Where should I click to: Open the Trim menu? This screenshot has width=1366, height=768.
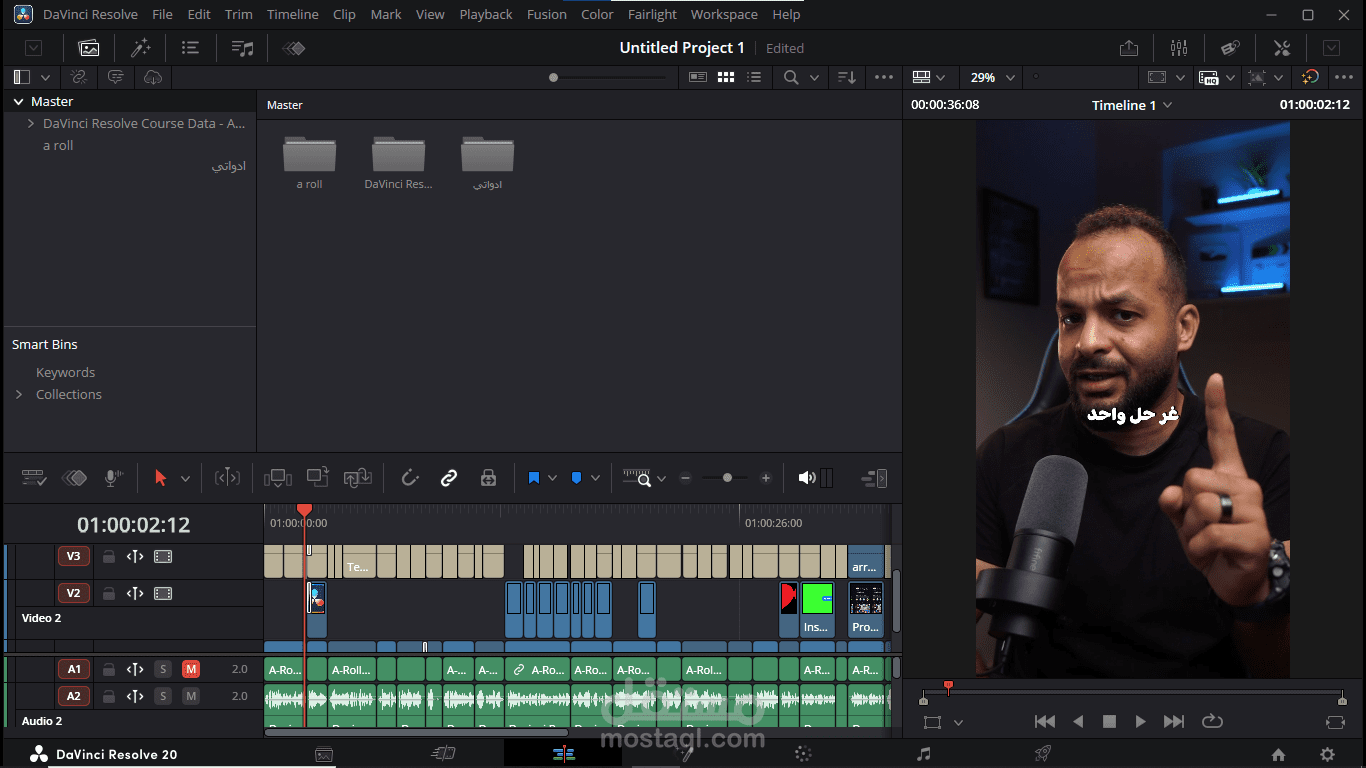[x=238, y=14]
